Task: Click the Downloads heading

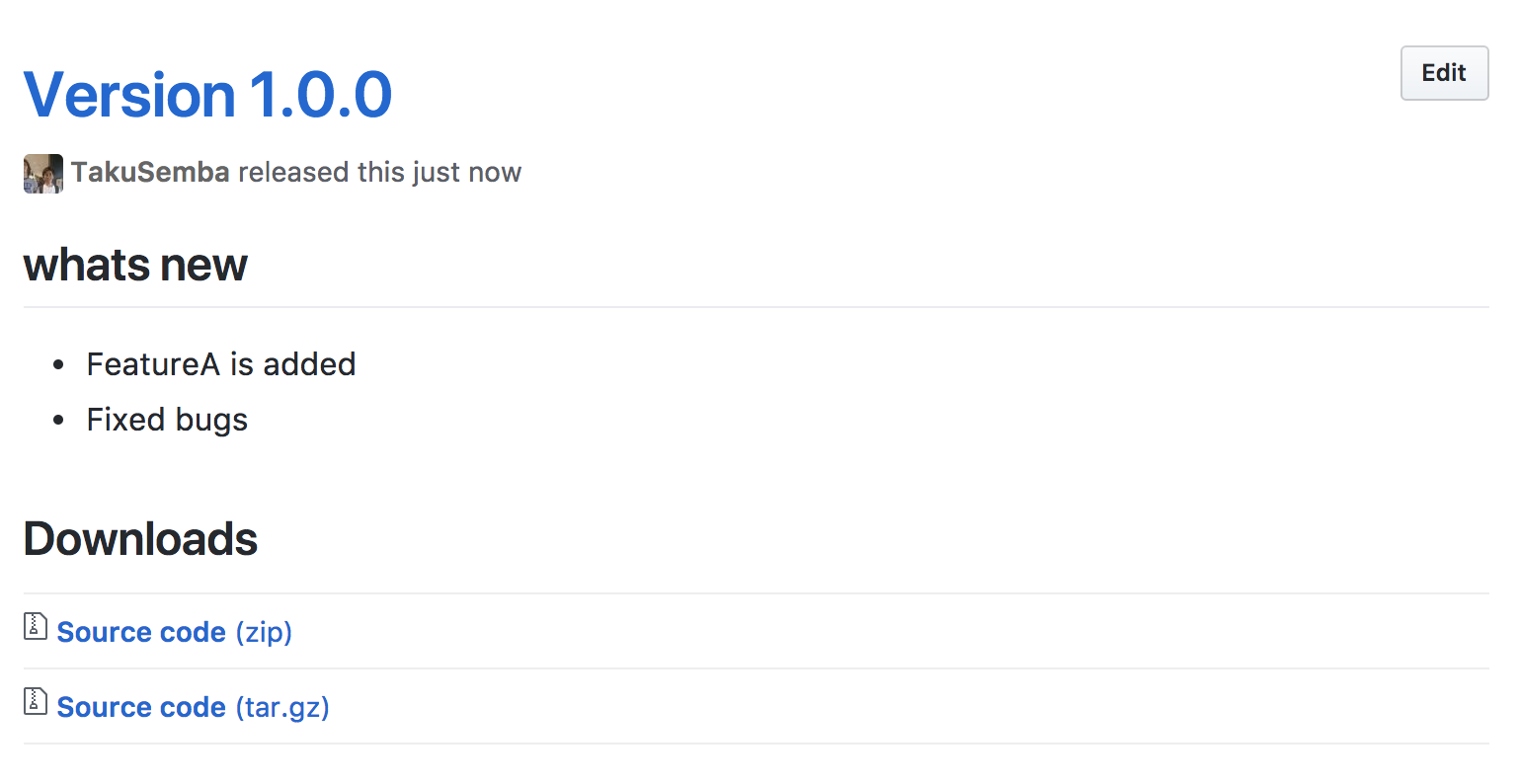Action: (140, 539)
